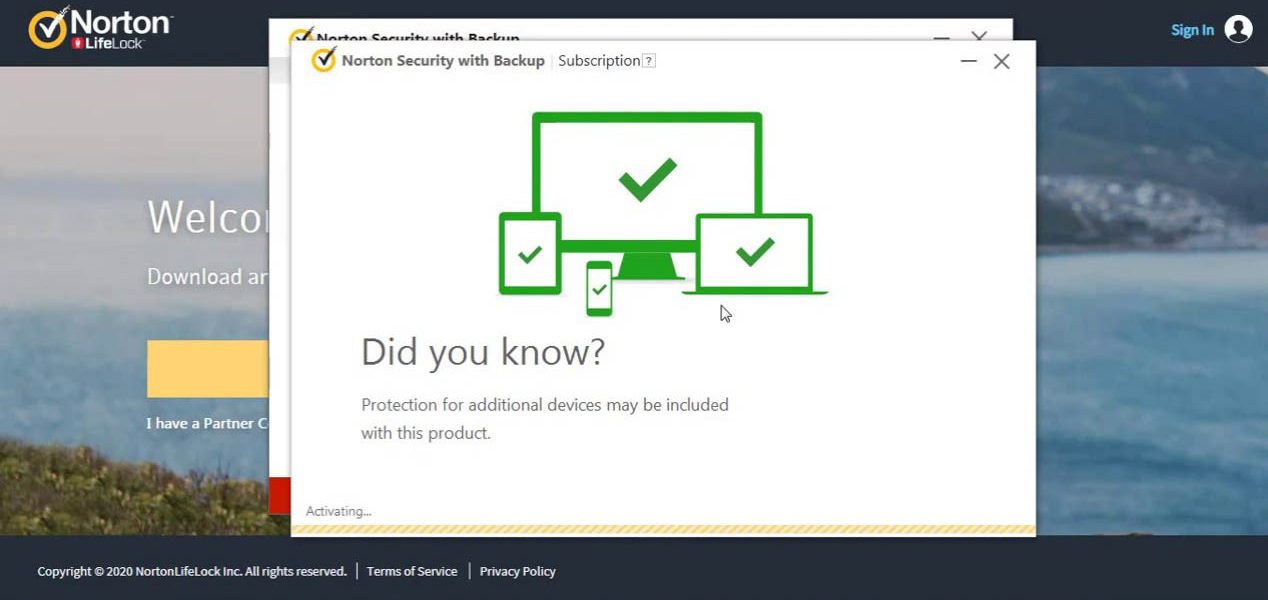Click the Activating progress bar
The width and height of the screenshot is (1268, 600).
(663, 529)
